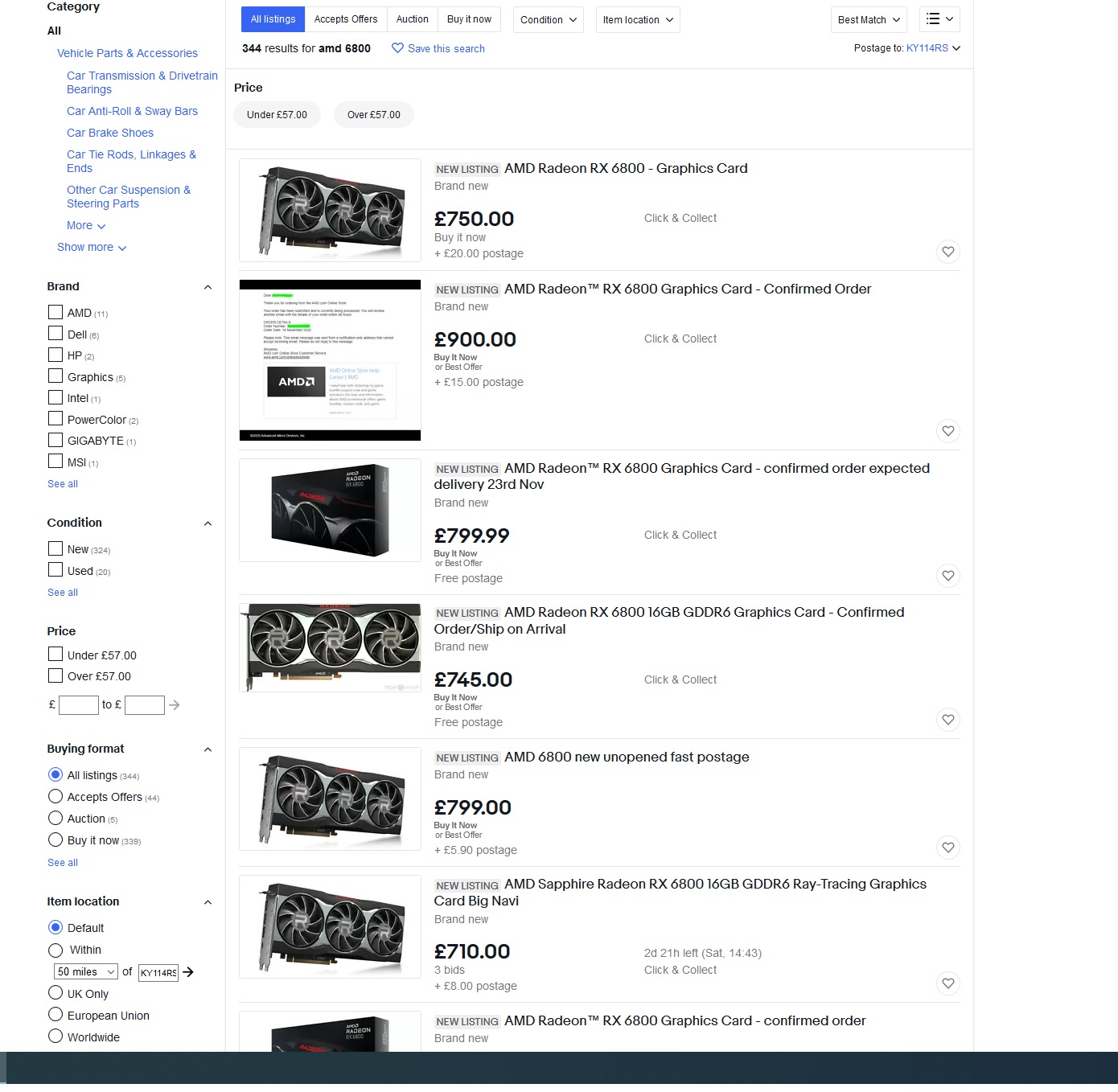Viewport: 1118px width, 1092px height.
Task: Open the £799.99 boxed RX 6800 thumbnail
Action: click(x=330, y=510)
